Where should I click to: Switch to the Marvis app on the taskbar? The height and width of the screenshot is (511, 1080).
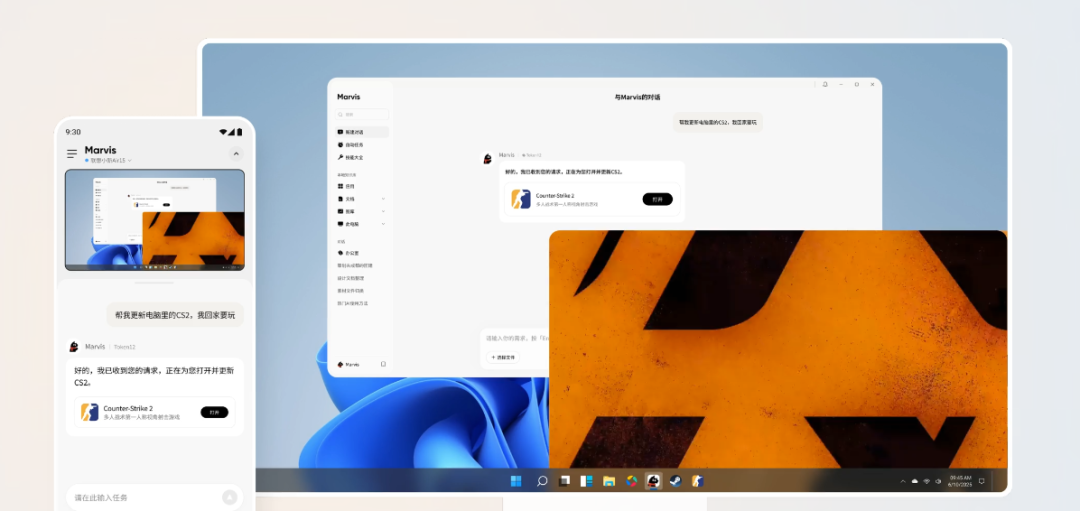coord(653,481)
